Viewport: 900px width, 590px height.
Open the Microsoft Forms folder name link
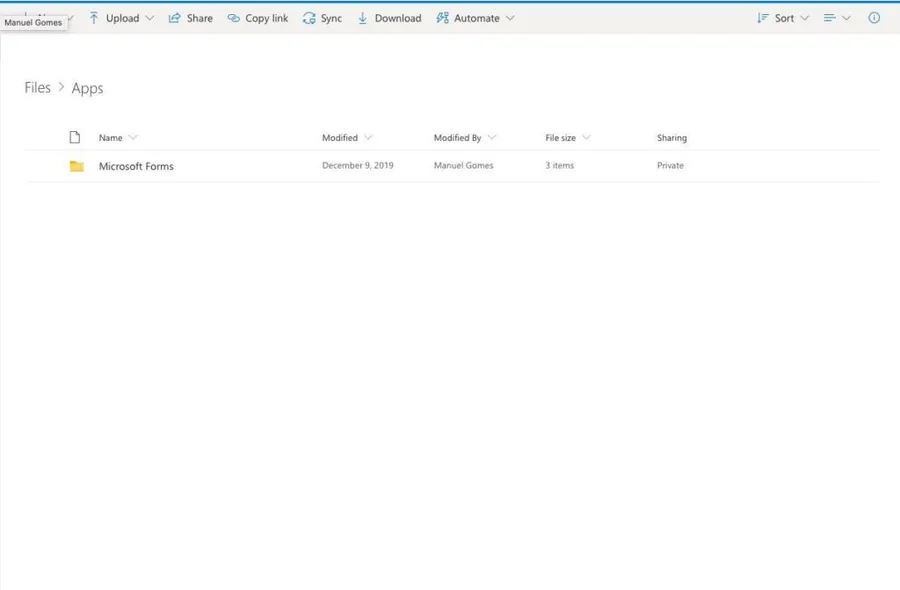136,166
